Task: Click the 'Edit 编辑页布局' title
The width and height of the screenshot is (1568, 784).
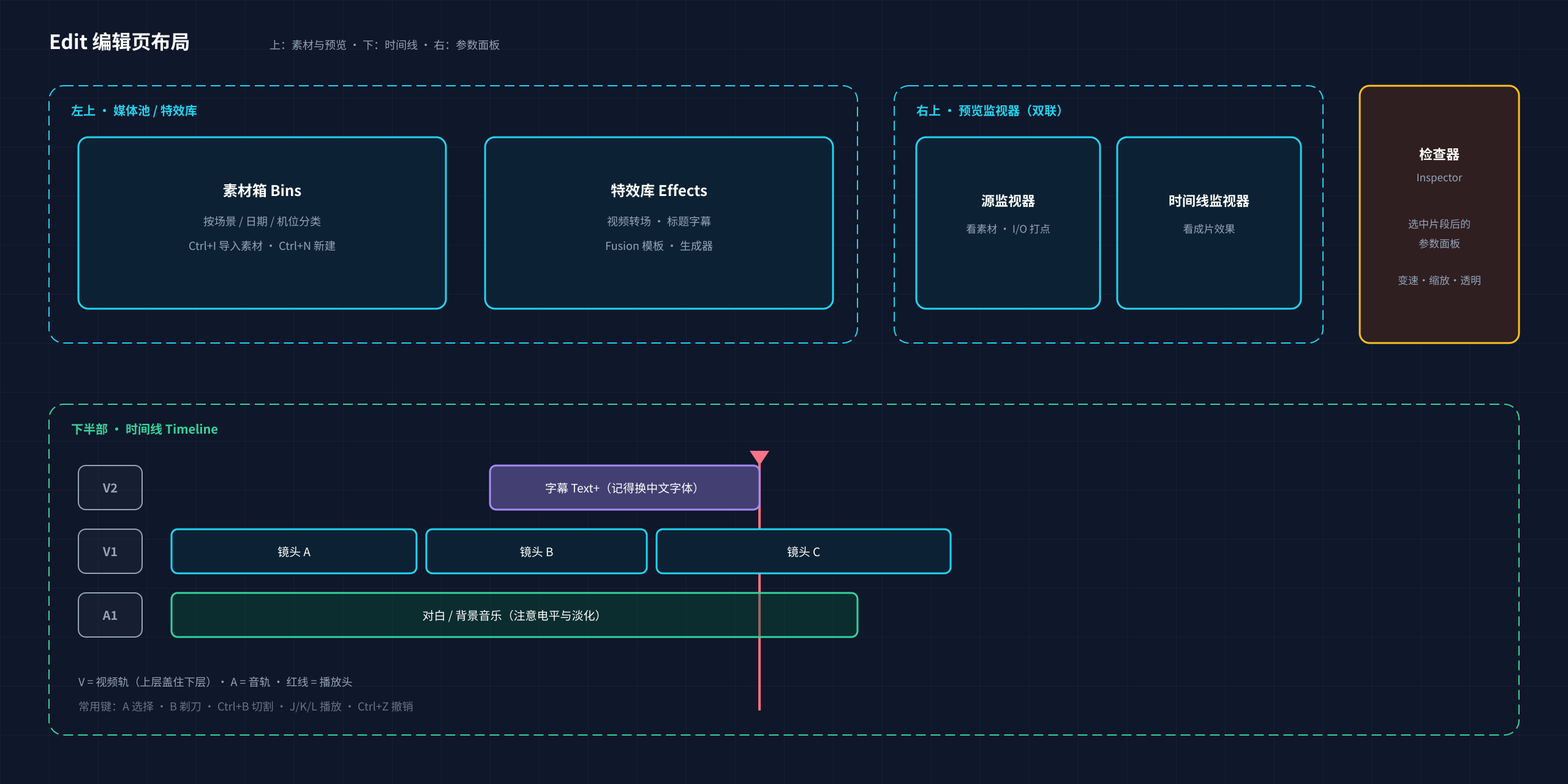Action: click(x=119, y=42)
